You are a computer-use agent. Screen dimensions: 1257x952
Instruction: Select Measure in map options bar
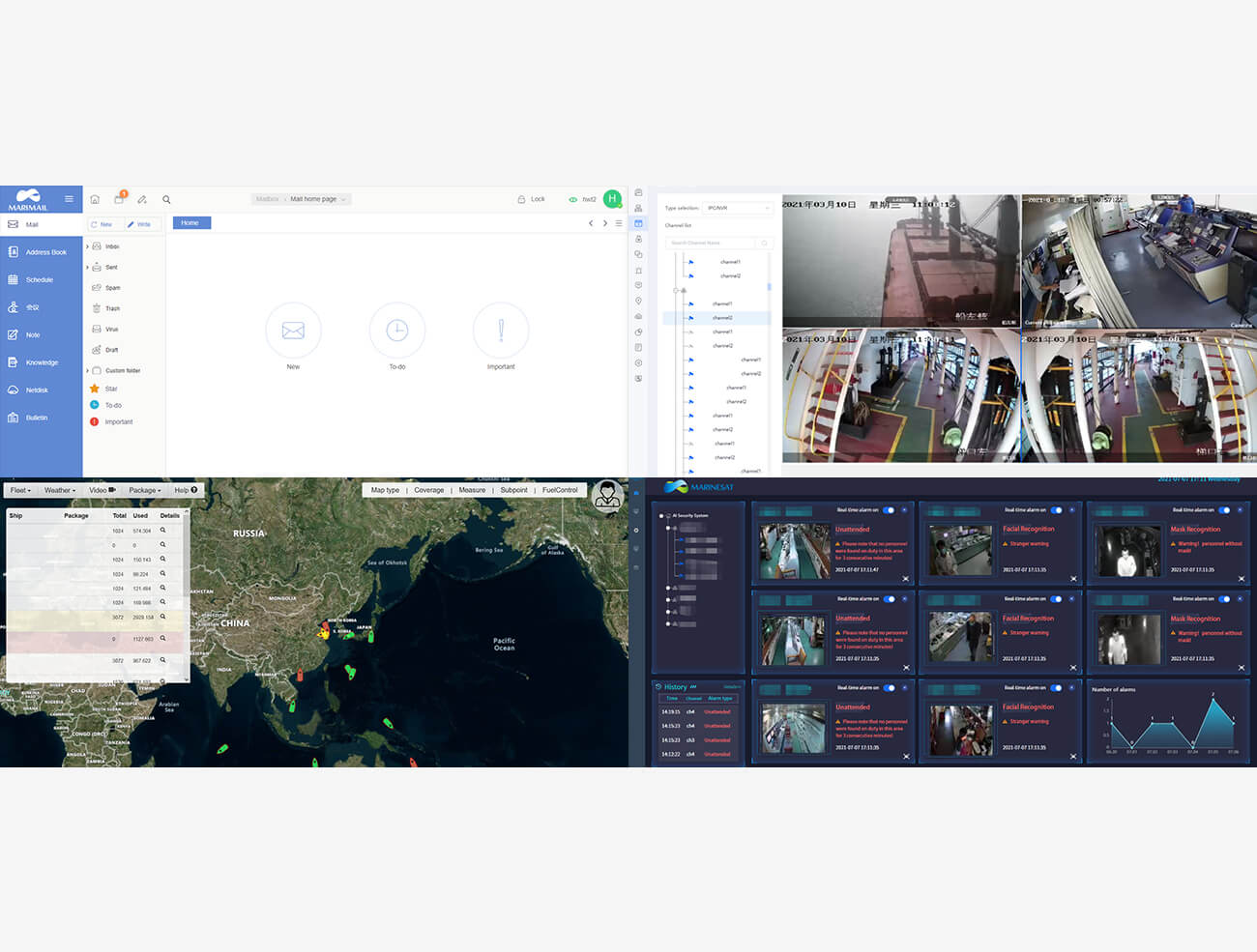[472, 490]
